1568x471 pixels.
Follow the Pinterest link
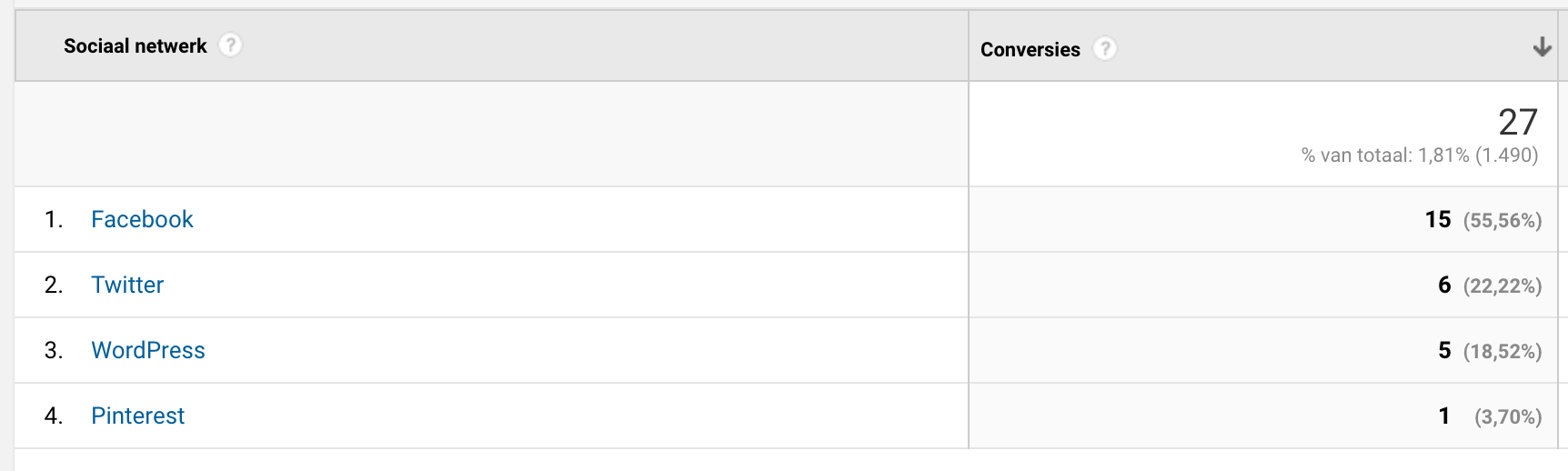pyautogui.click(x=137, y=416)
